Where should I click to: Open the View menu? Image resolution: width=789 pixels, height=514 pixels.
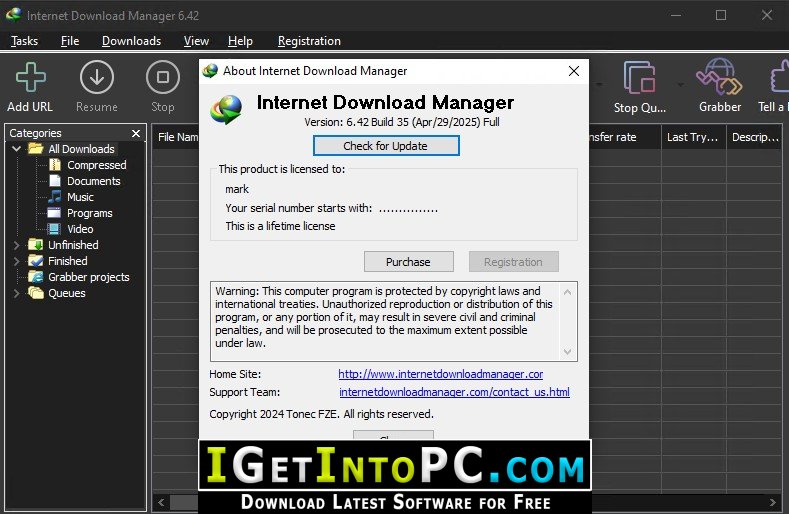(196, 41)
